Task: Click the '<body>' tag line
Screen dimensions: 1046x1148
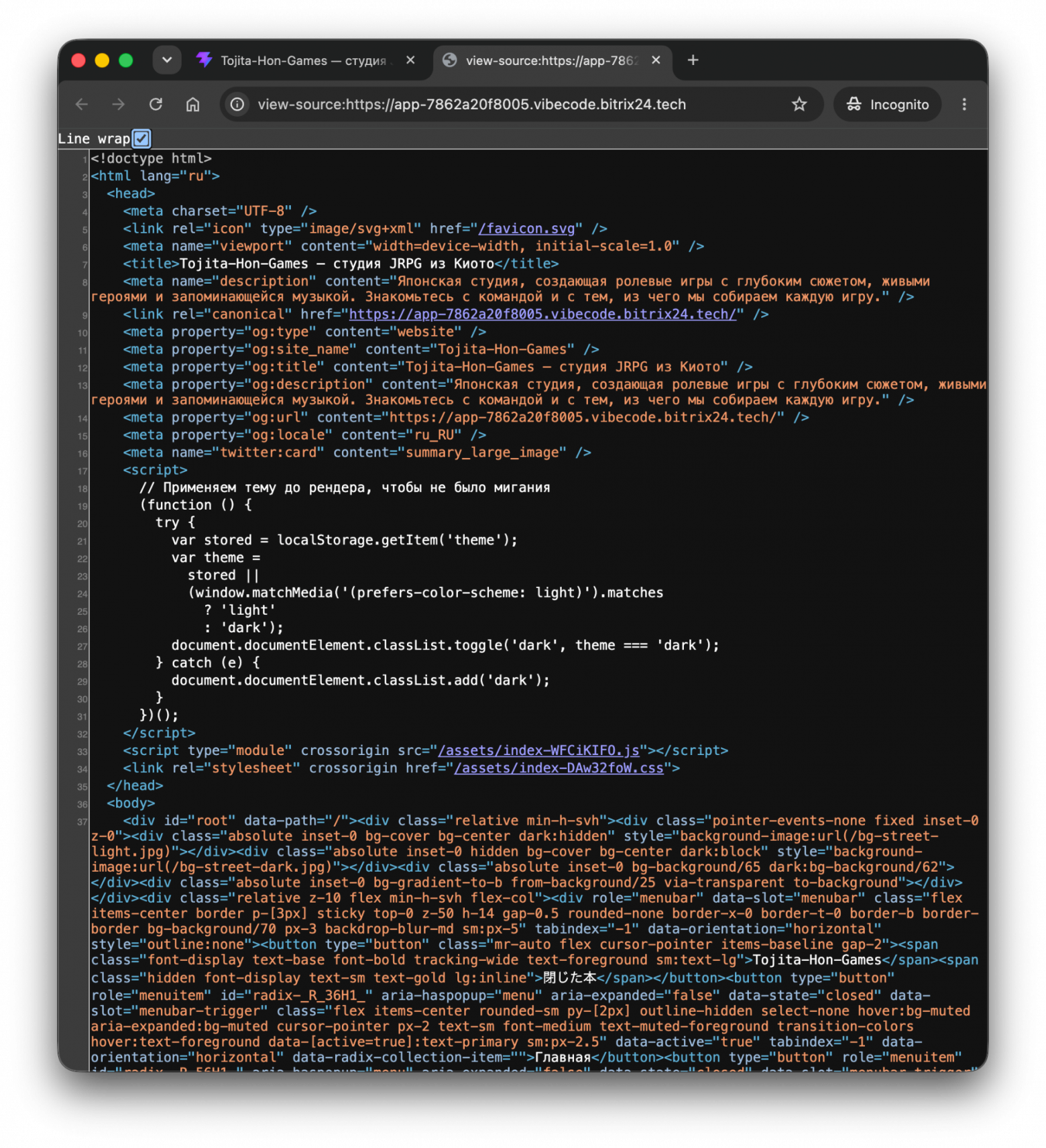Action: 131,803
